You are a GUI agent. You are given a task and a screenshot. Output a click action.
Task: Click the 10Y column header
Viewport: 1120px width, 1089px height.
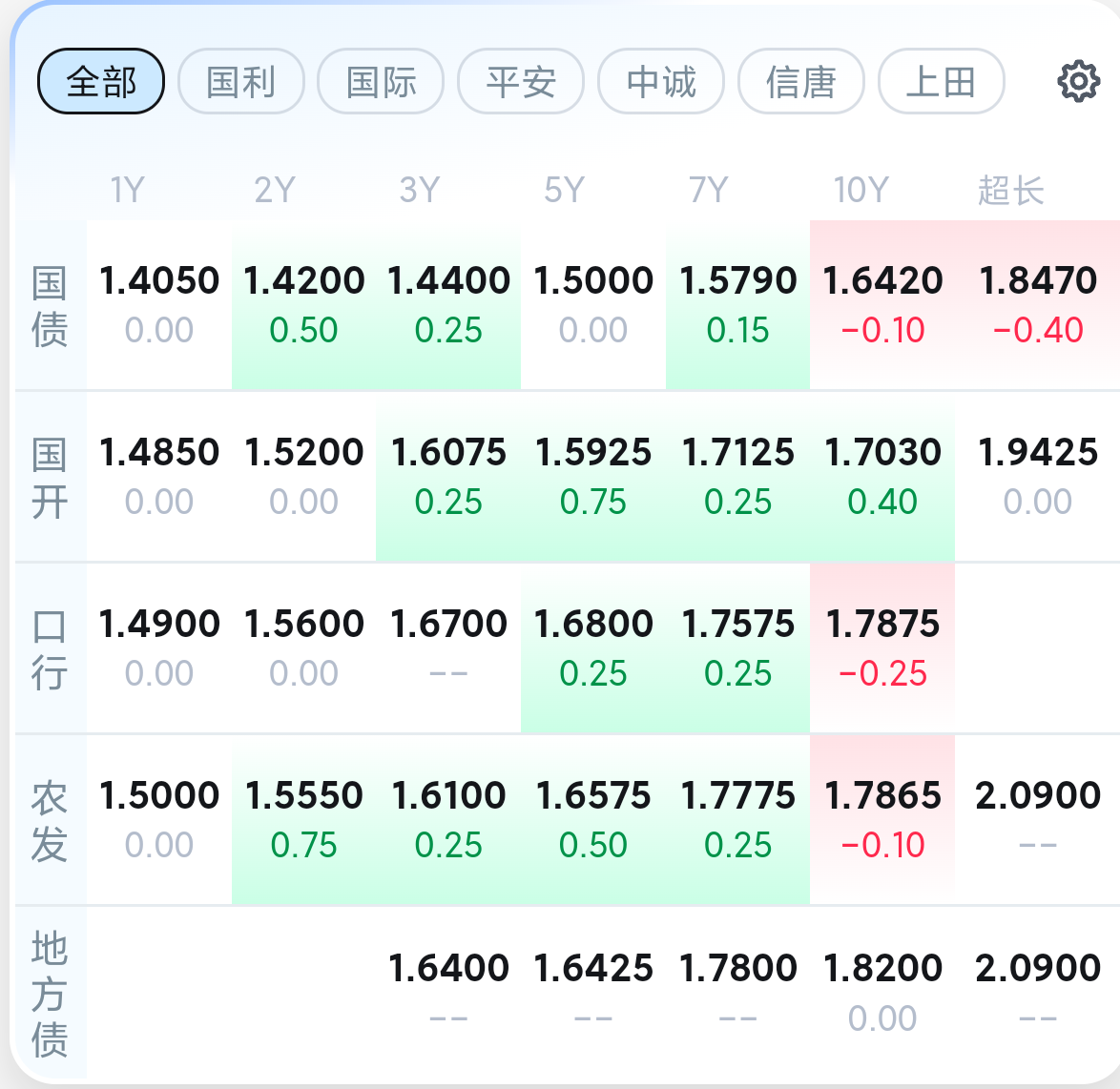pos(861,190)
